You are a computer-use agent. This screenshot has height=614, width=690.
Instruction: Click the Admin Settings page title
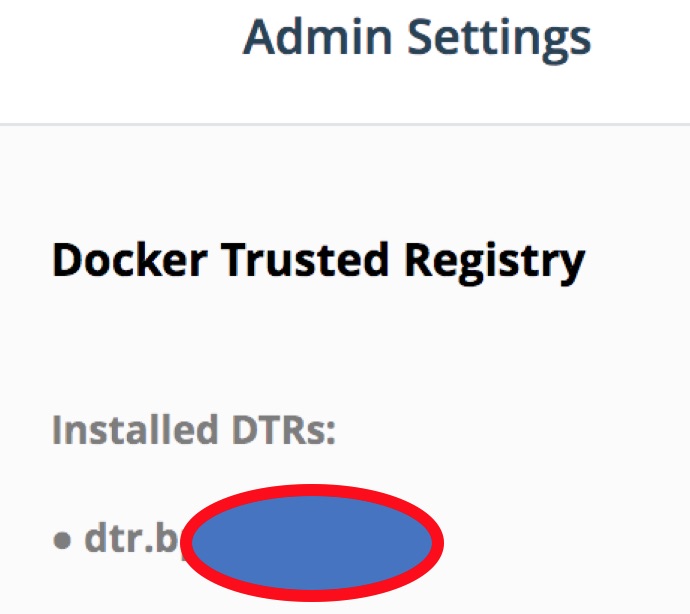(417, 39)
